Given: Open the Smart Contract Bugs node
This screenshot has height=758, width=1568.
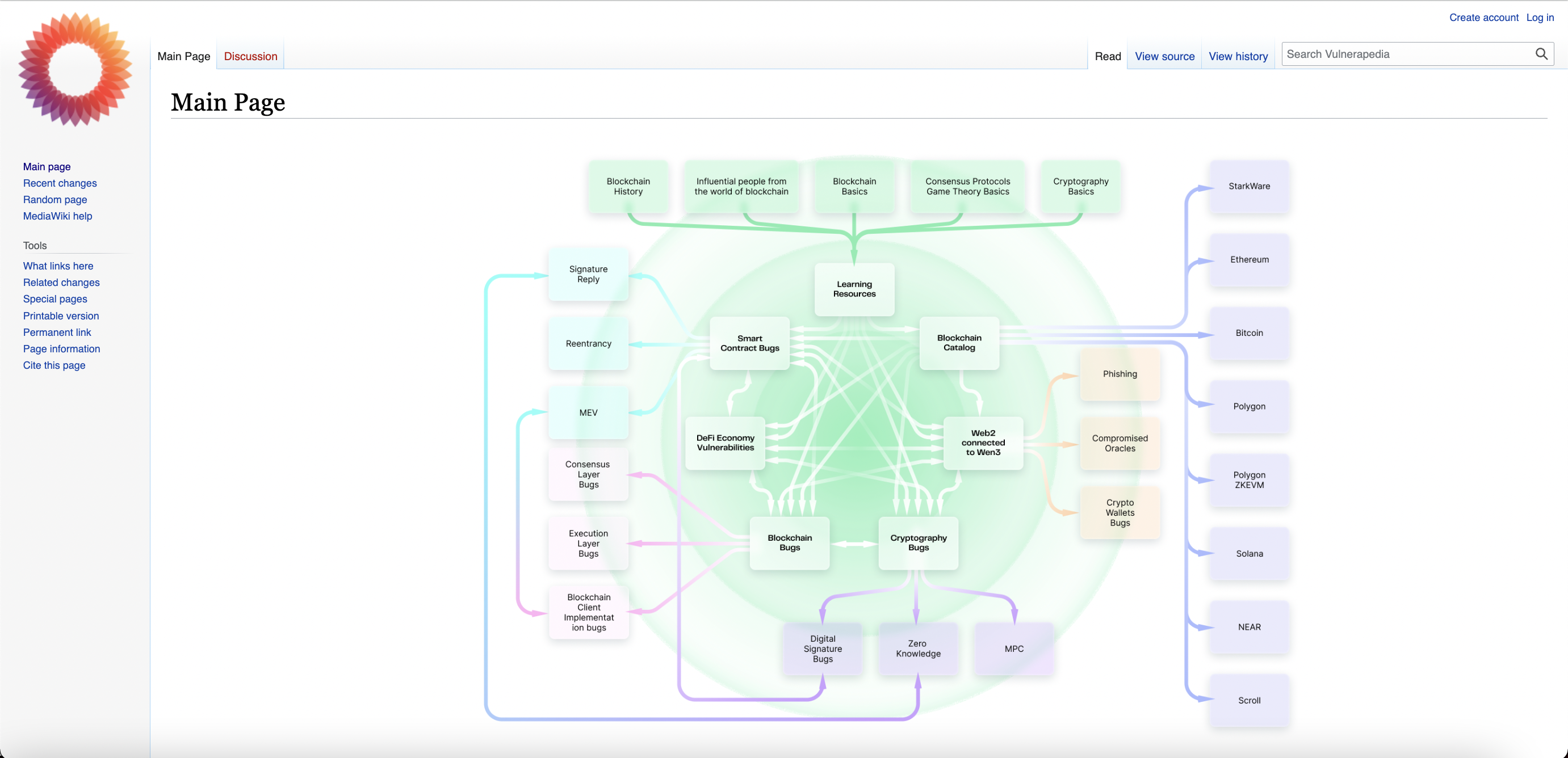Looking at the screenshot, I should pos(749,343).
